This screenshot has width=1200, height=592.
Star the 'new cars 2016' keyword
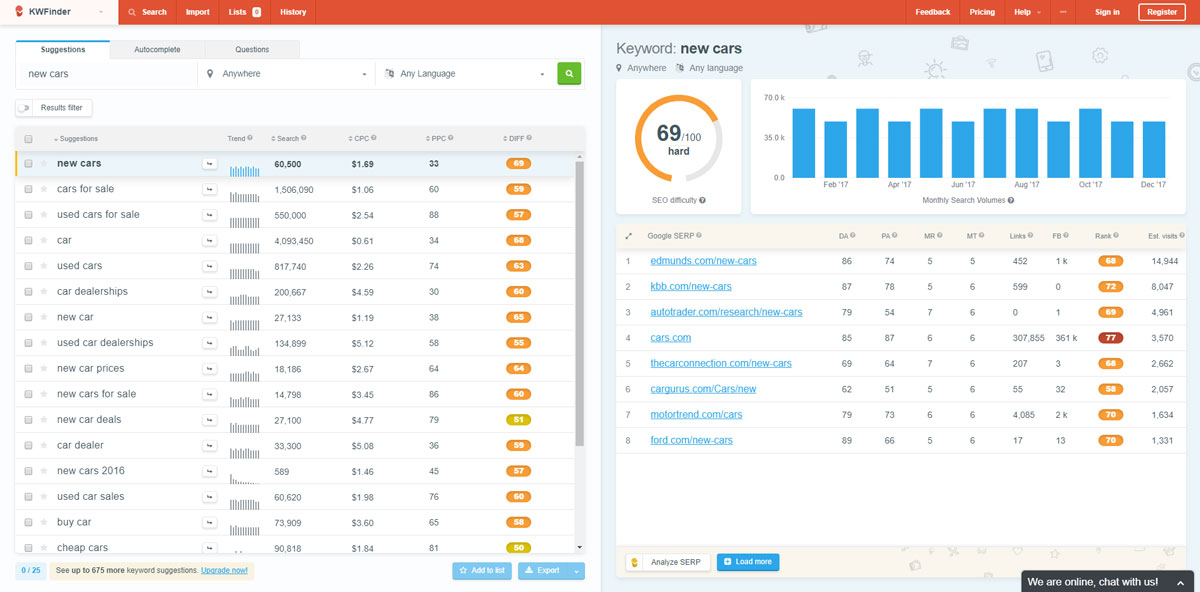tap(43, 471)
